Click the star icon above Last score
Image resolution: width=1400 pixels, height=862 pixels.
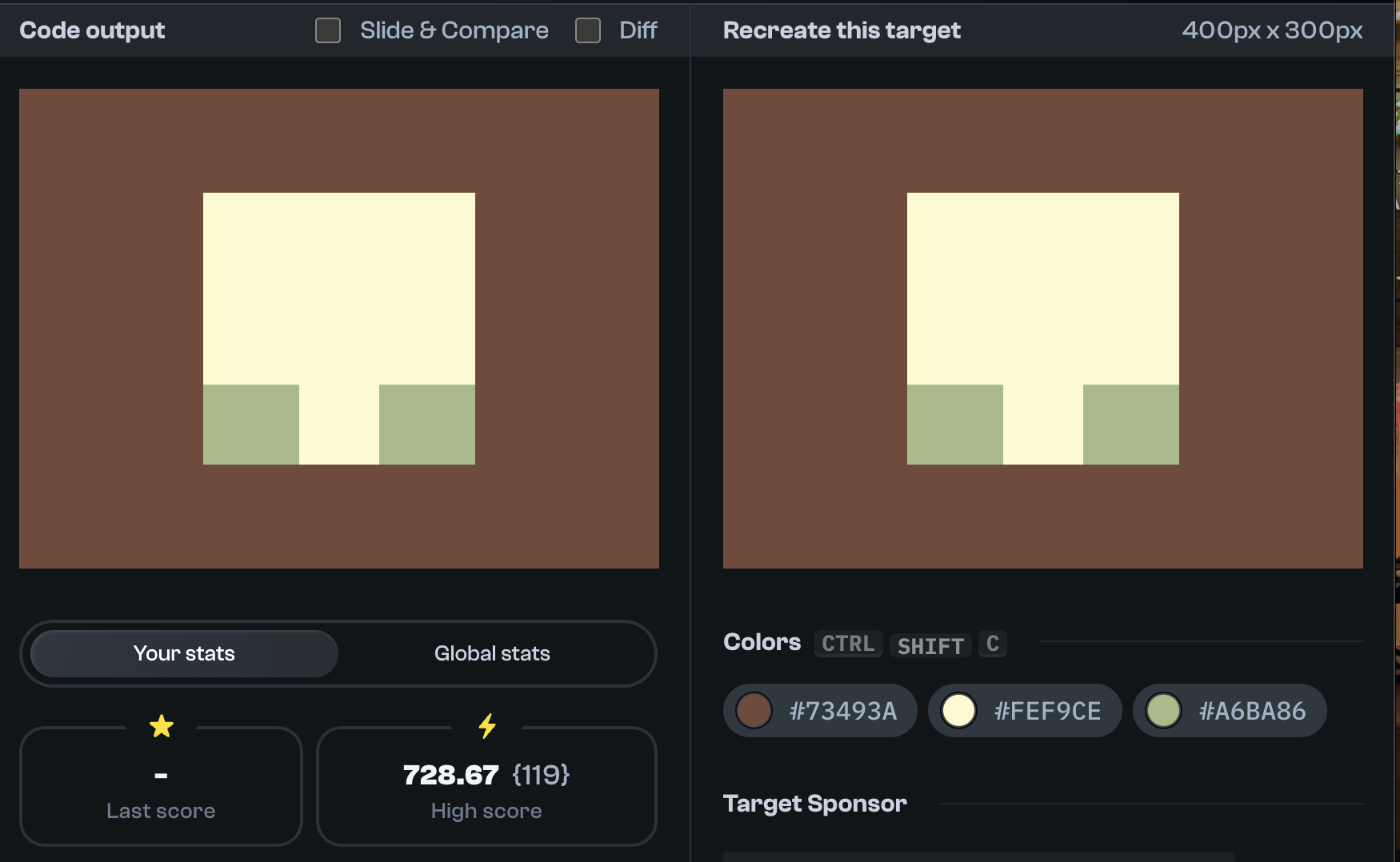tap(162, 726)
